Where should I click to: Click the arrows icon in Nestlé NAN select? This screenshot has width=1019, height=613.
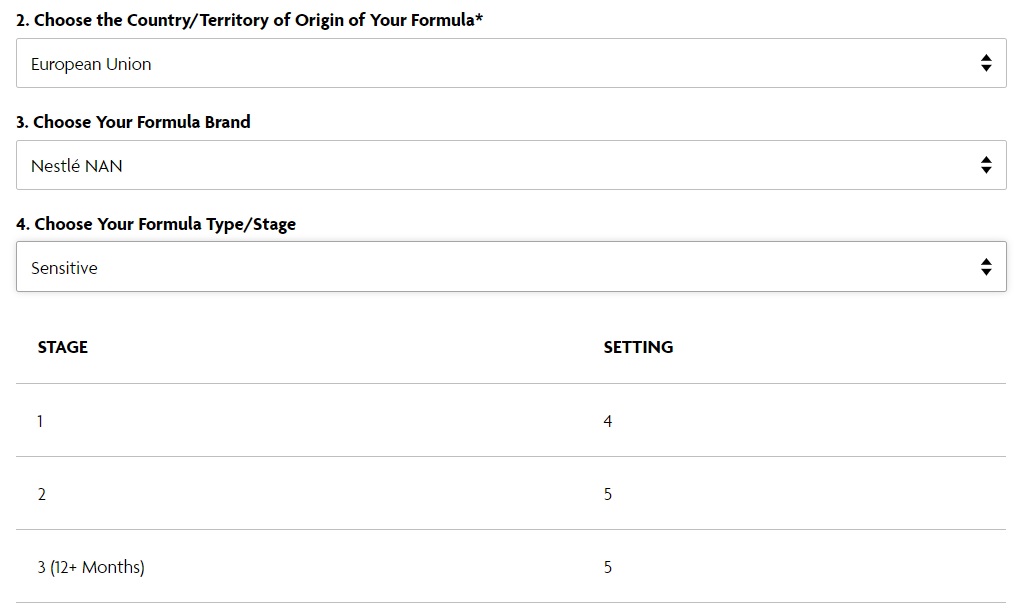[x=986, y=165]
